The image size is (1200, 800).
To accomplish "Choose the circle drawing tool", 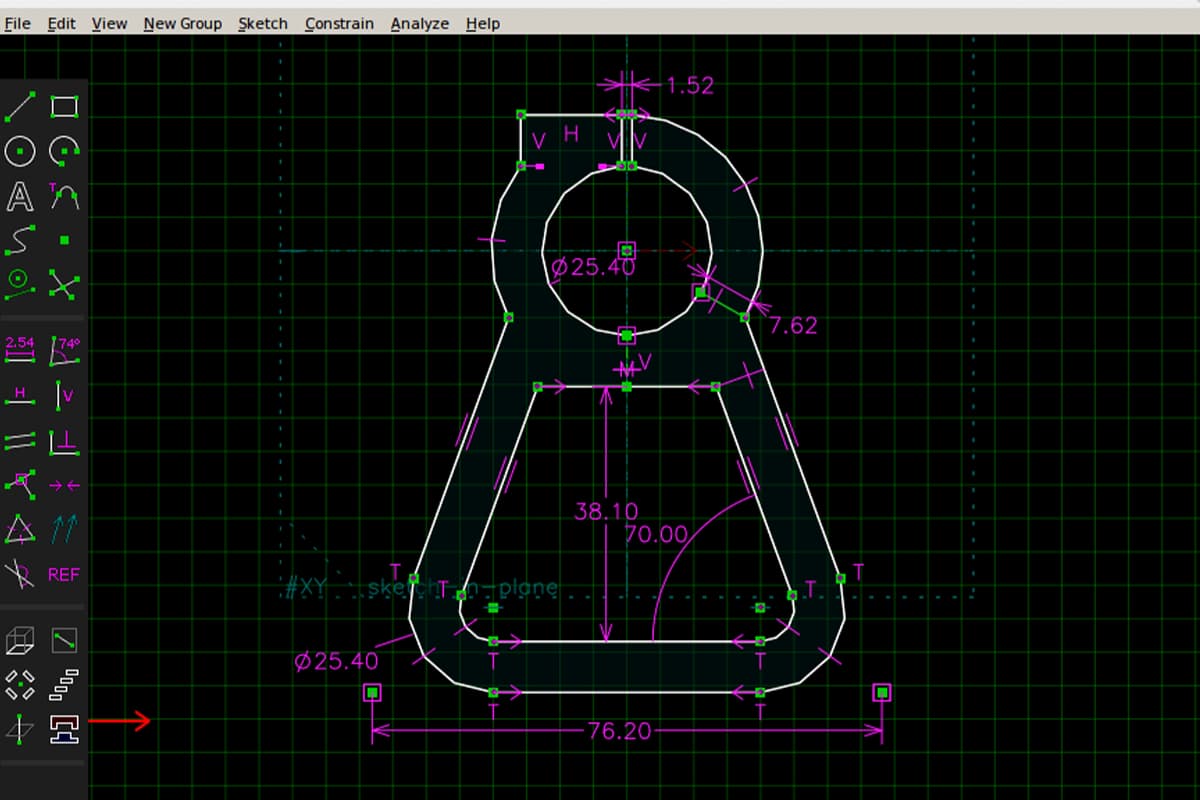I will point(20,151).
